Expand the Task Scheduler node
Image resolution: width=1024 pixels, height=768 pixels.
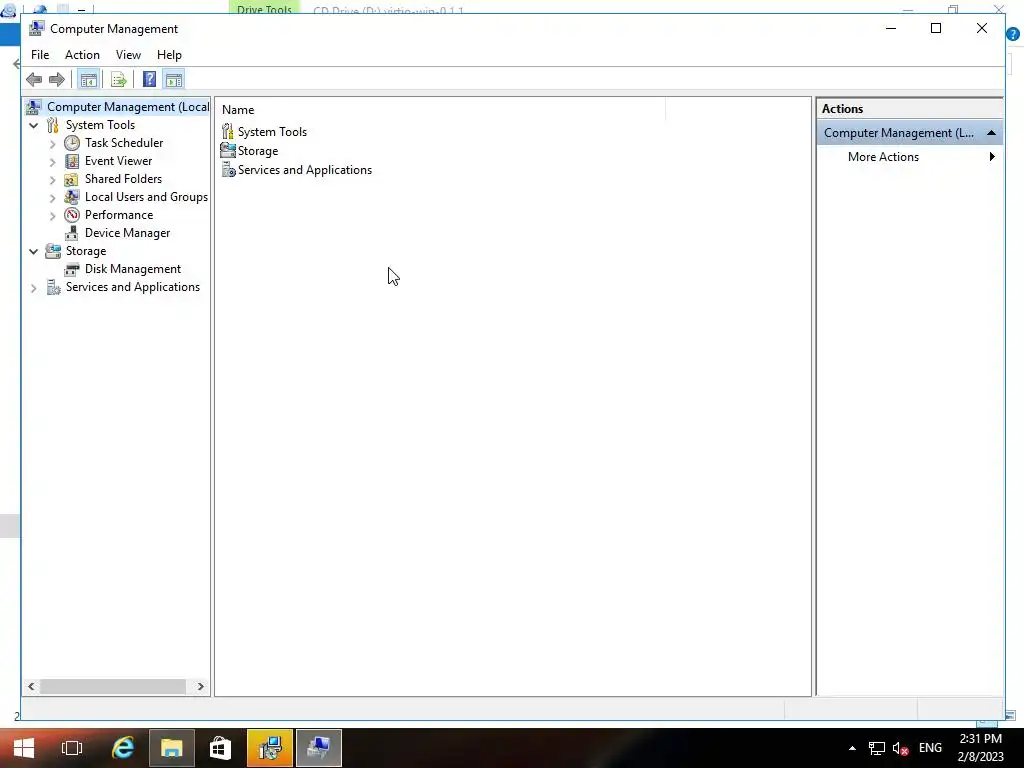click(x=53, y=144)
